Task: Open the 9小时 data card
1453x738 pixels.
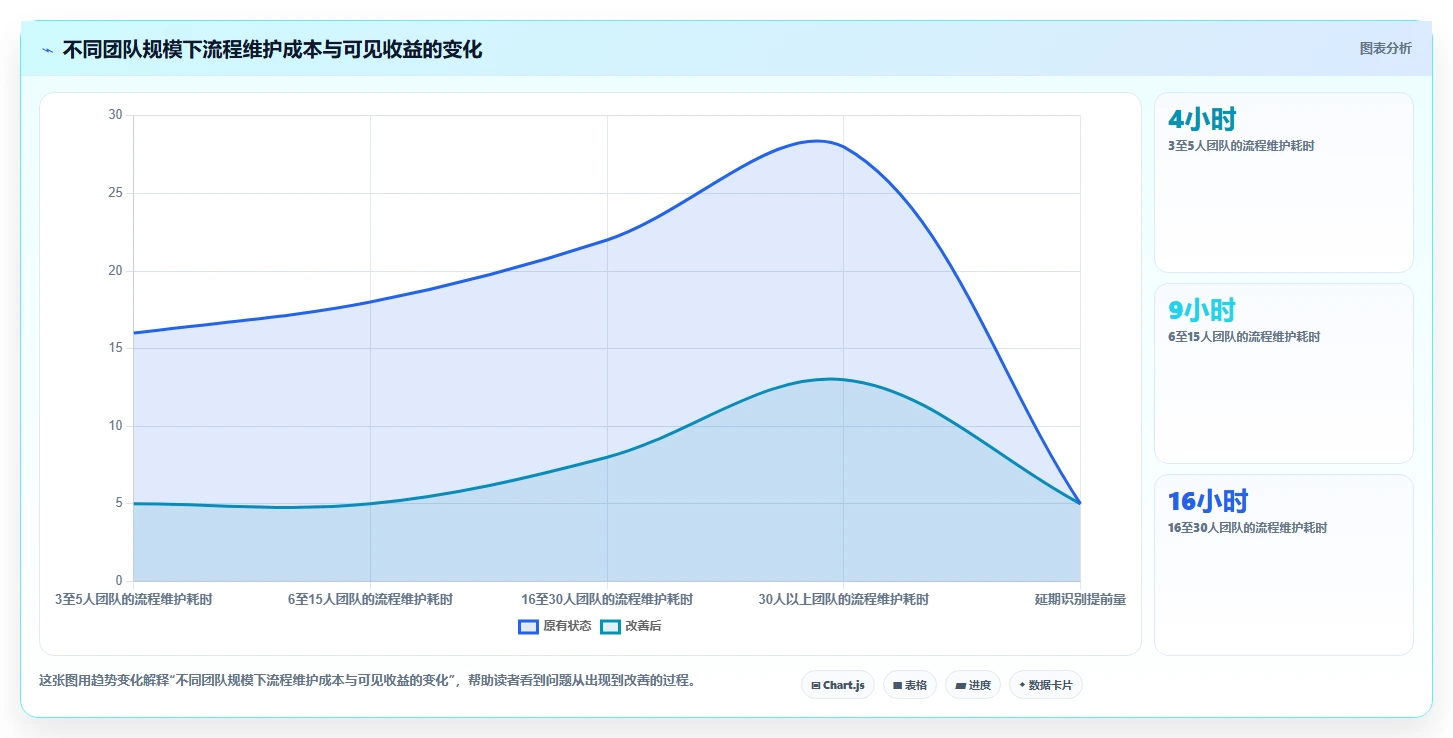Action: [1284, 373]
